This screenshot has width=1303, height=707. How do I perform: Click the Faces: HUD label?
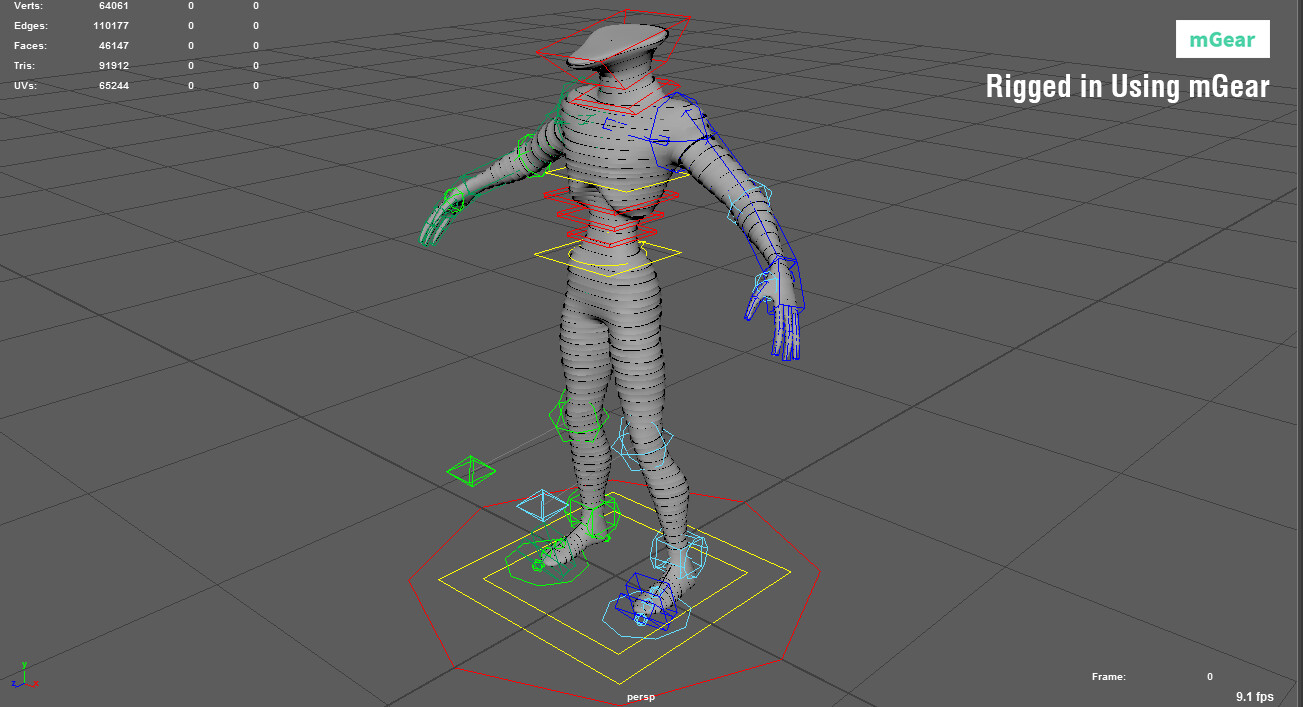coord(30,46)
